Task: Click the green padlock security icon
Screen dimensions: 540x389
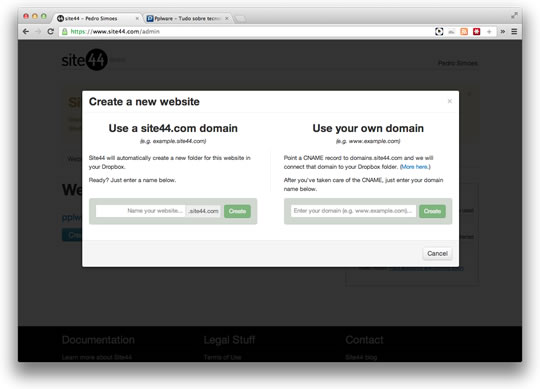Action: click(64, 31)
